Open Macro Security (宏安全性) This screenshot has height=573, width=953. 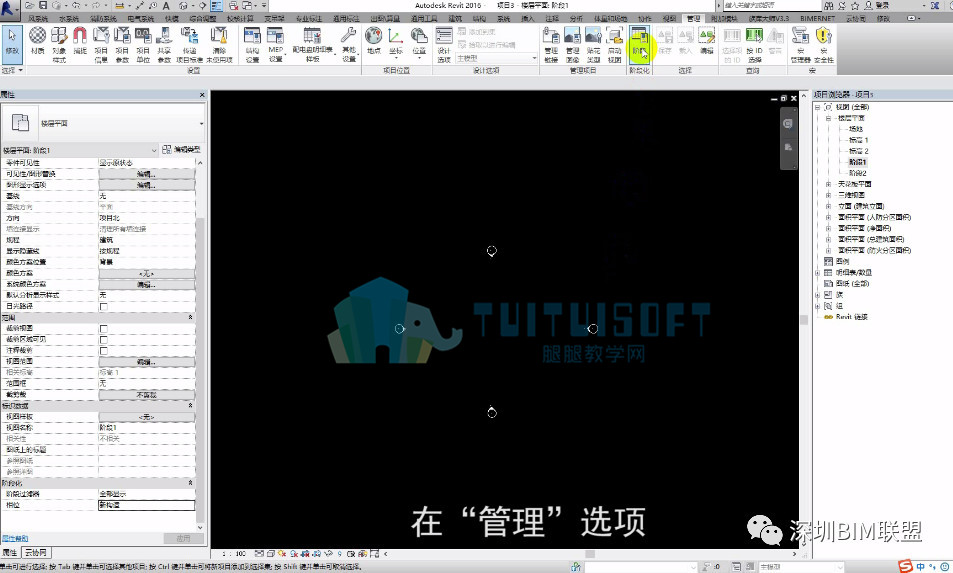pos(824,44)
